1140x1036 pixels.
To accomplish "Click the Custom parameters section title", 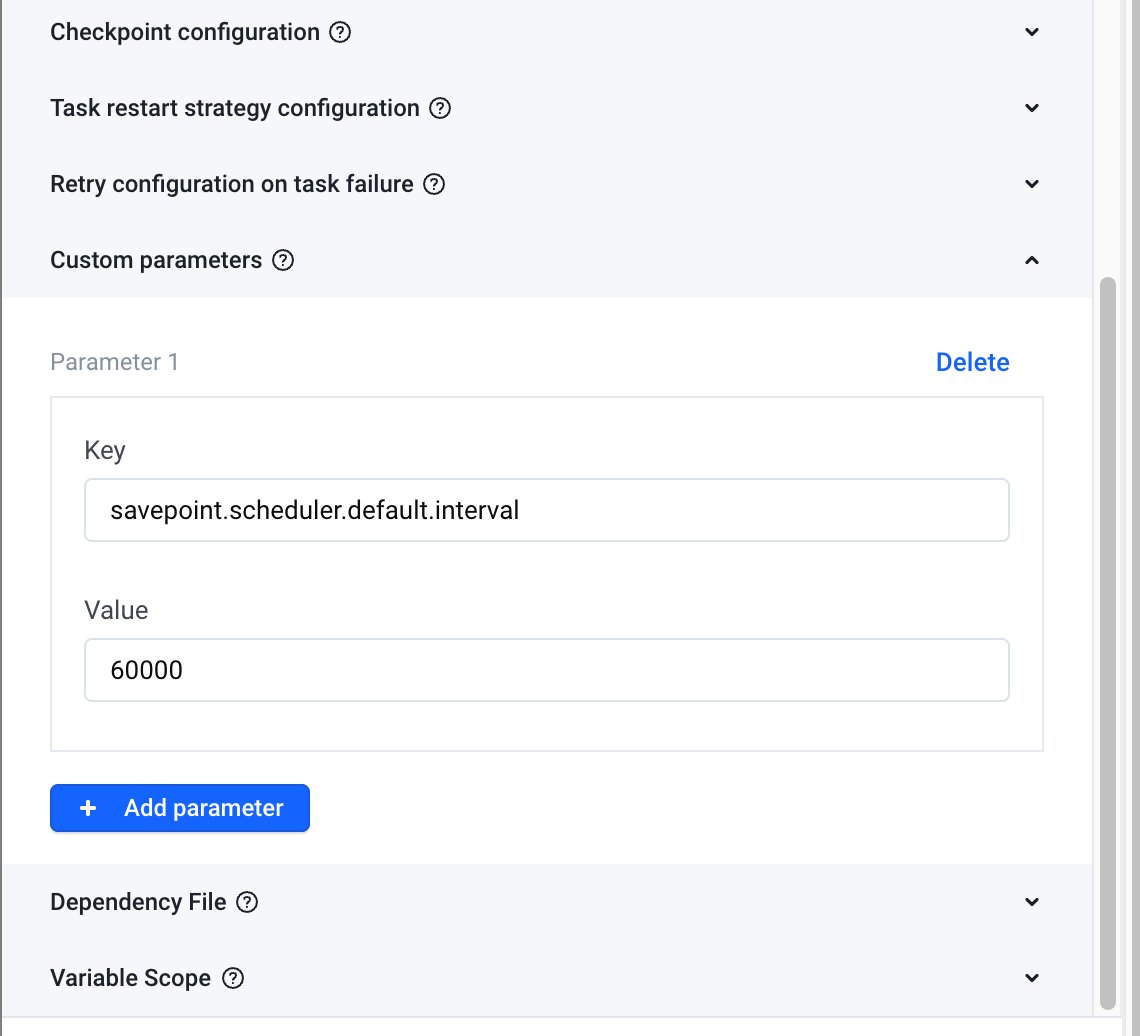I will point(156,260).
